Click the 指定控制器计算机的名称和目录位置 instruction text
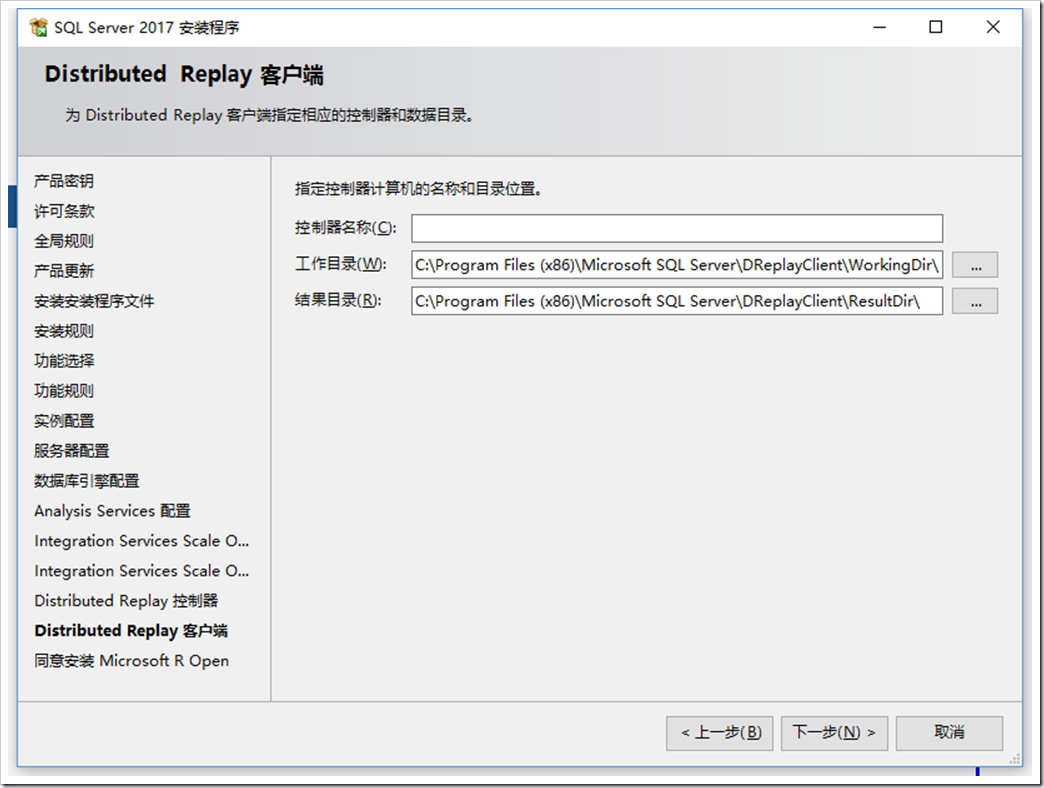1044x788 pixels. (418, 189)
